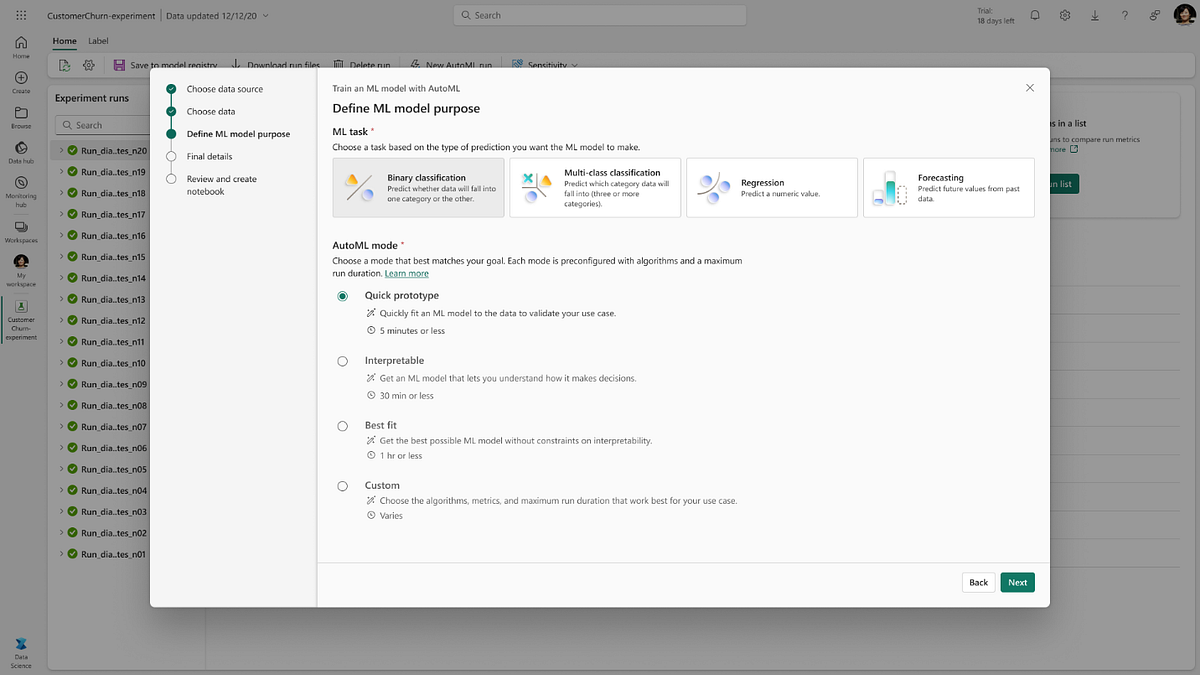Click the notifications bell icon

pyautogui.click(x=1034, y=15)
